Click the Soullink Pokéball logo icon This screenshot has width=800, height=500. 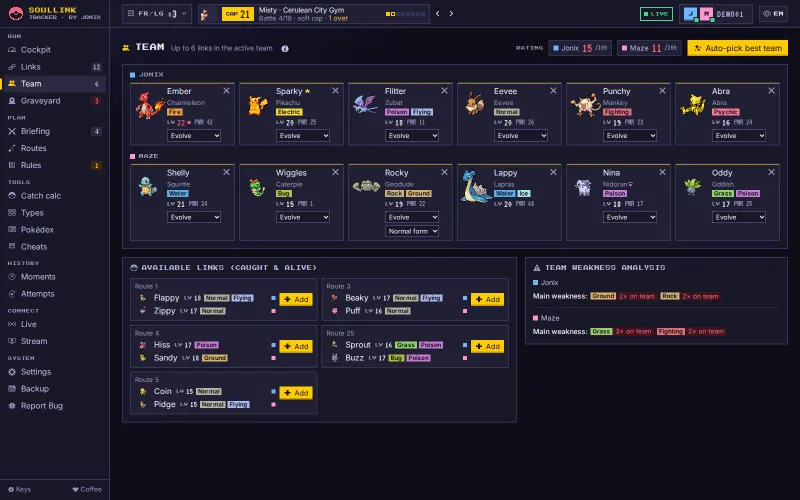coord(16,13)
